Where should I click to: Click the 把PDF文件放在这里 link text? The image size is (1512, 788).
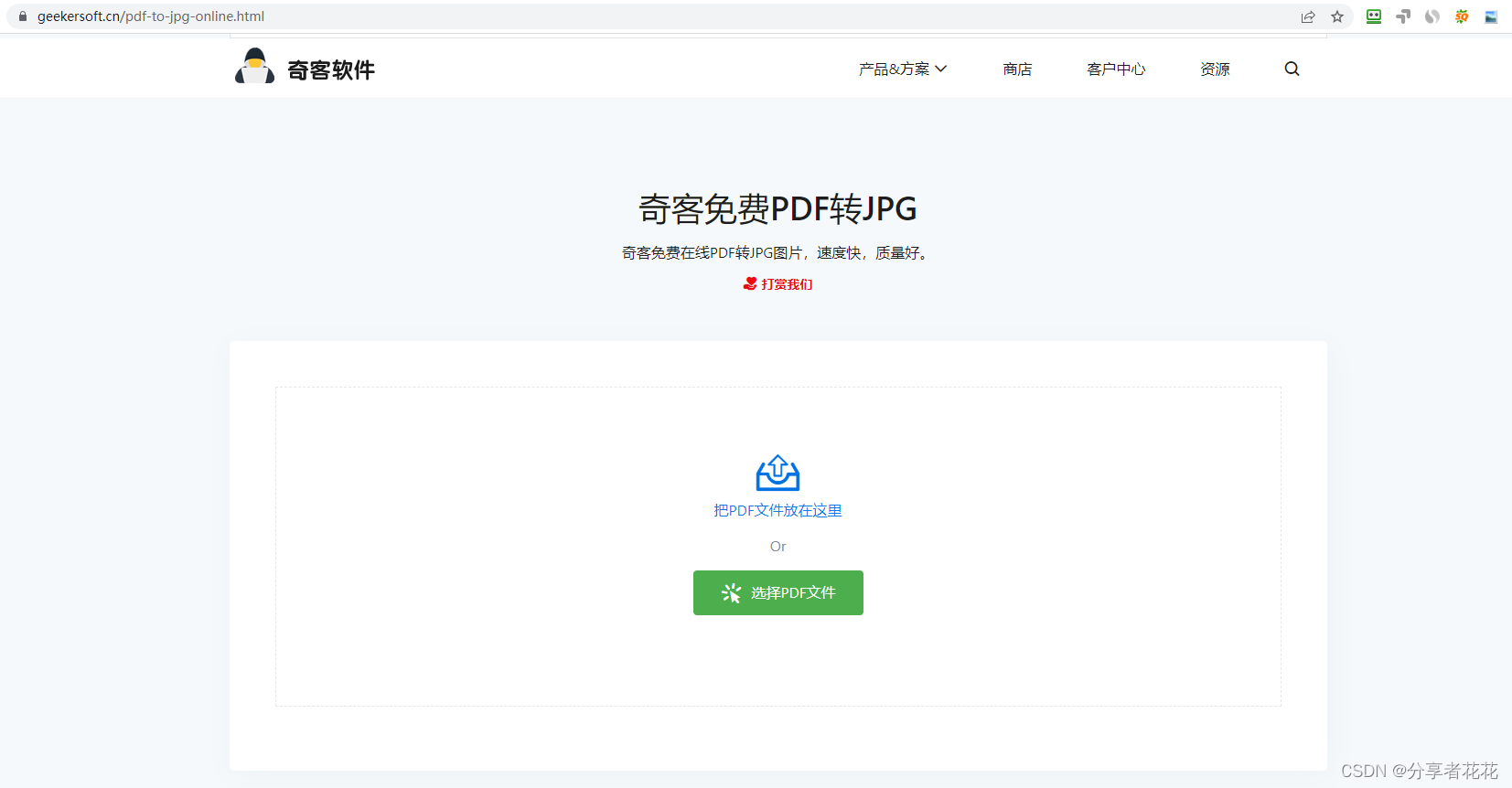coord(777,510)
